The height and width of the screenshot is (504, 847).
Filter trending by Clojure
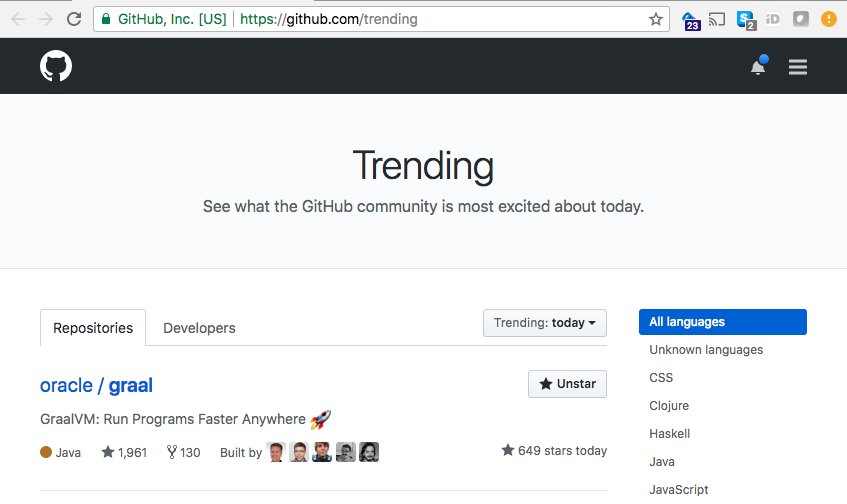669,406
